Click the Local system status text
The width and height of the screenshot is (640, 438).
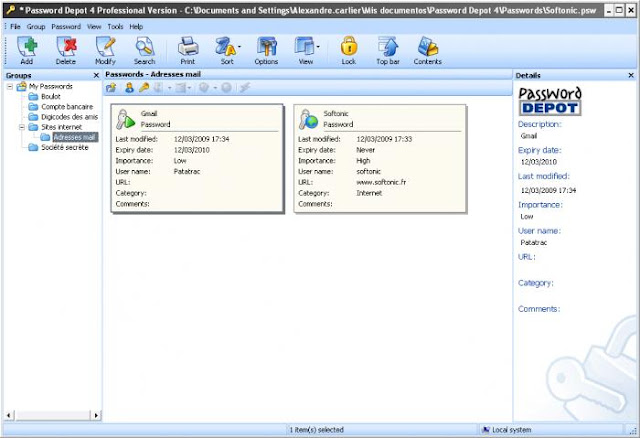click(512, 430)
